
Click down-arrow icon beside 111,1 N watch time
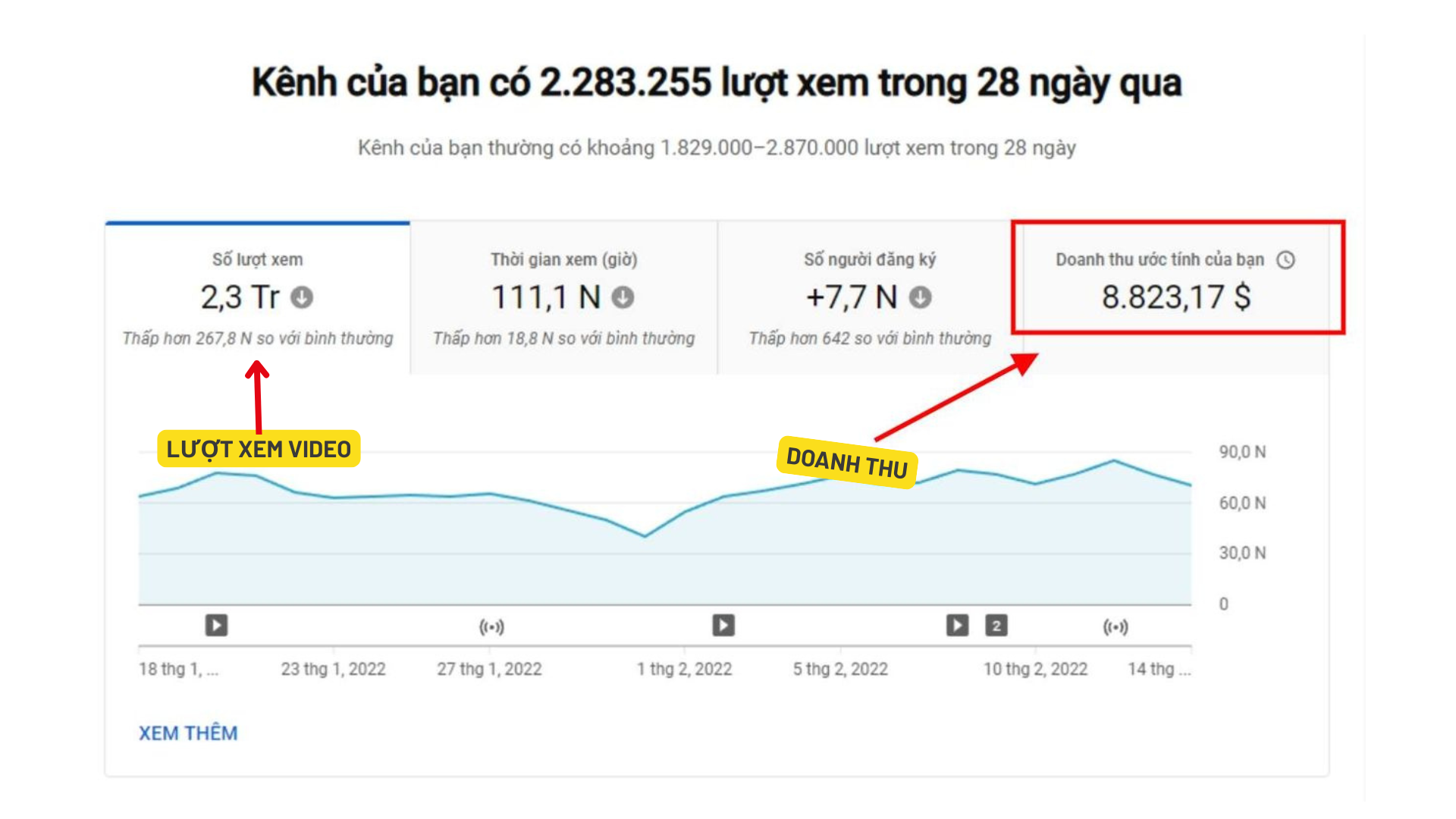(623, 297)
